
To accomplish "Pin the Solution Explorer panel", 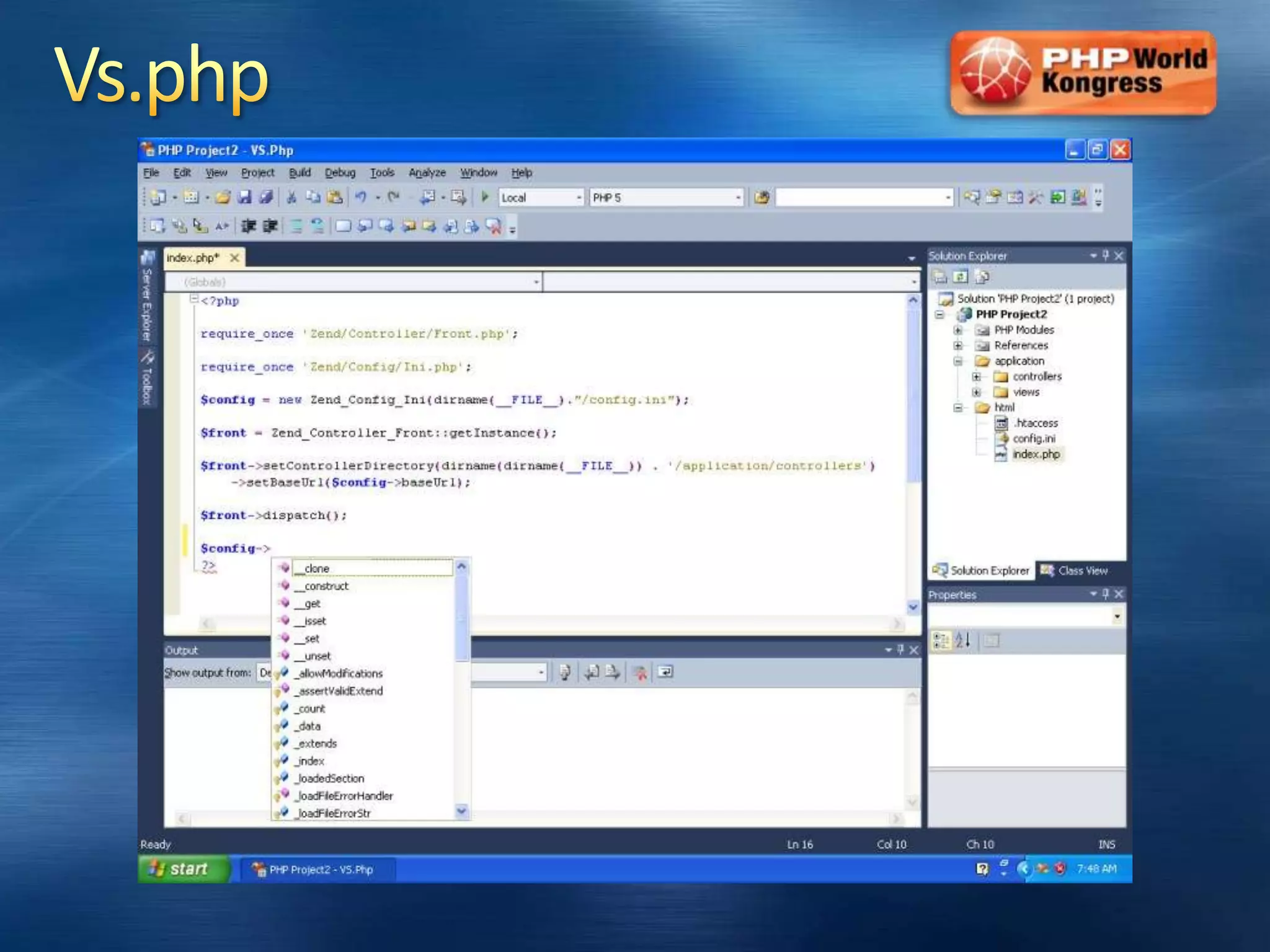I will tap(1106, 255).
